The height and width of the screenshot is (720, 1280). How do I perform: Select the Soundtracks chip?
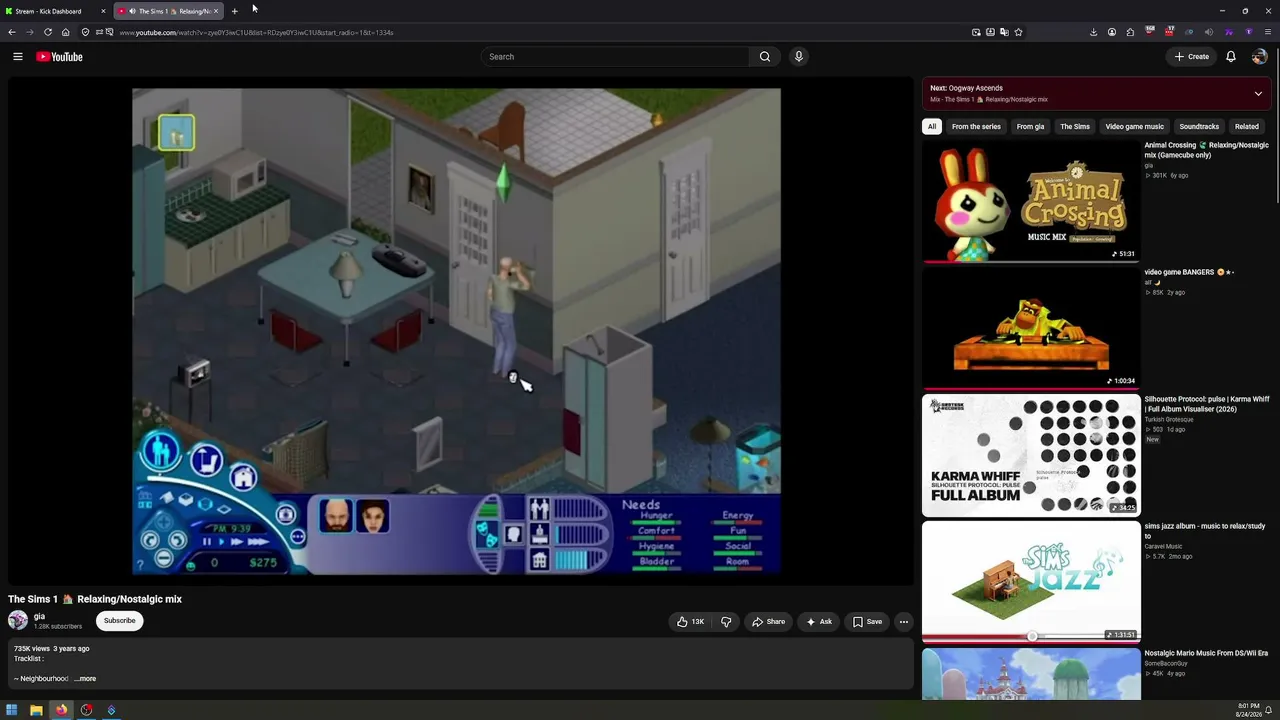coord(1199,127)
